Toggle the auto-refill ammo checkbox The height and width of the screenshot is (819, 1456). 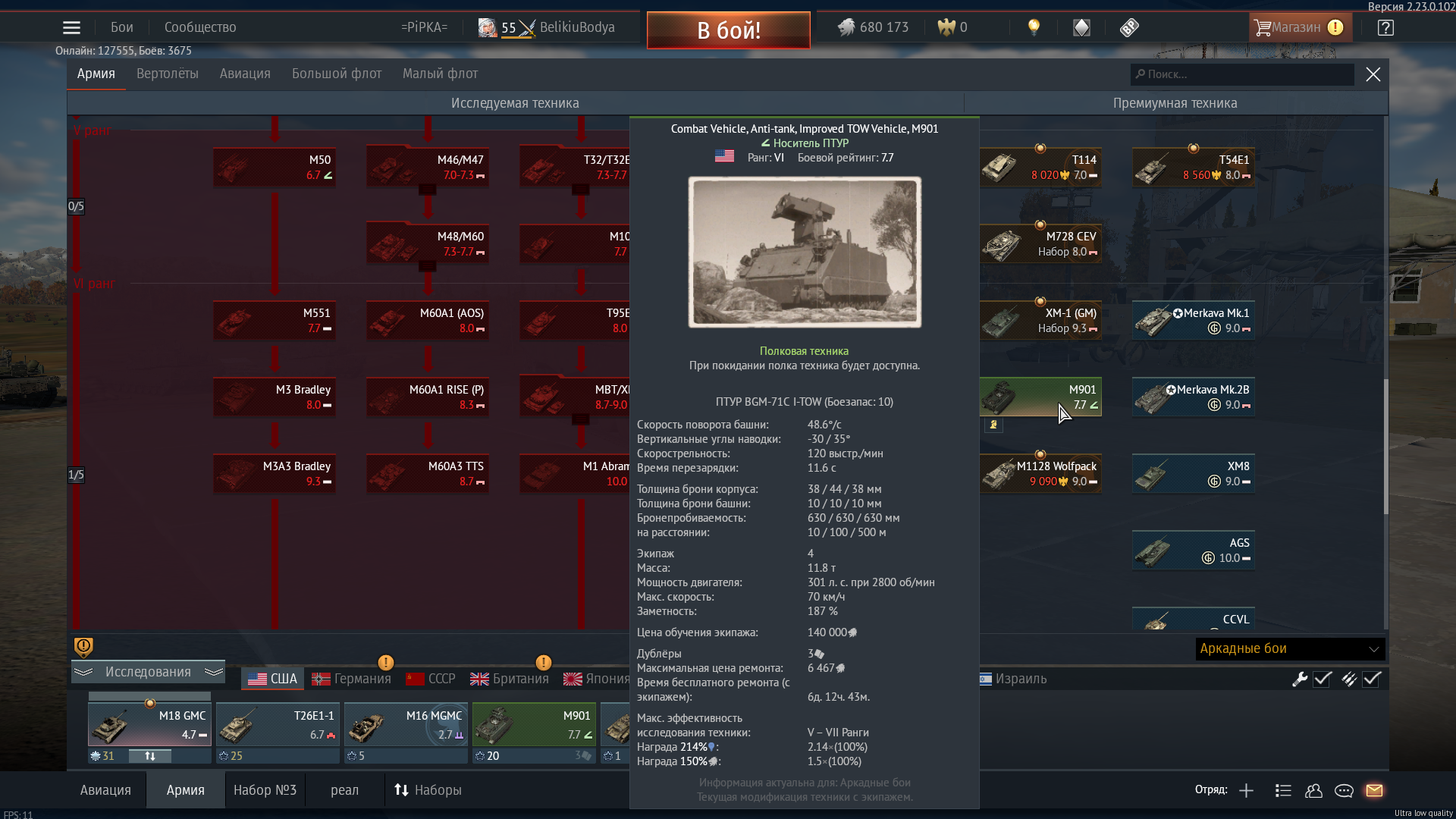1371,679
